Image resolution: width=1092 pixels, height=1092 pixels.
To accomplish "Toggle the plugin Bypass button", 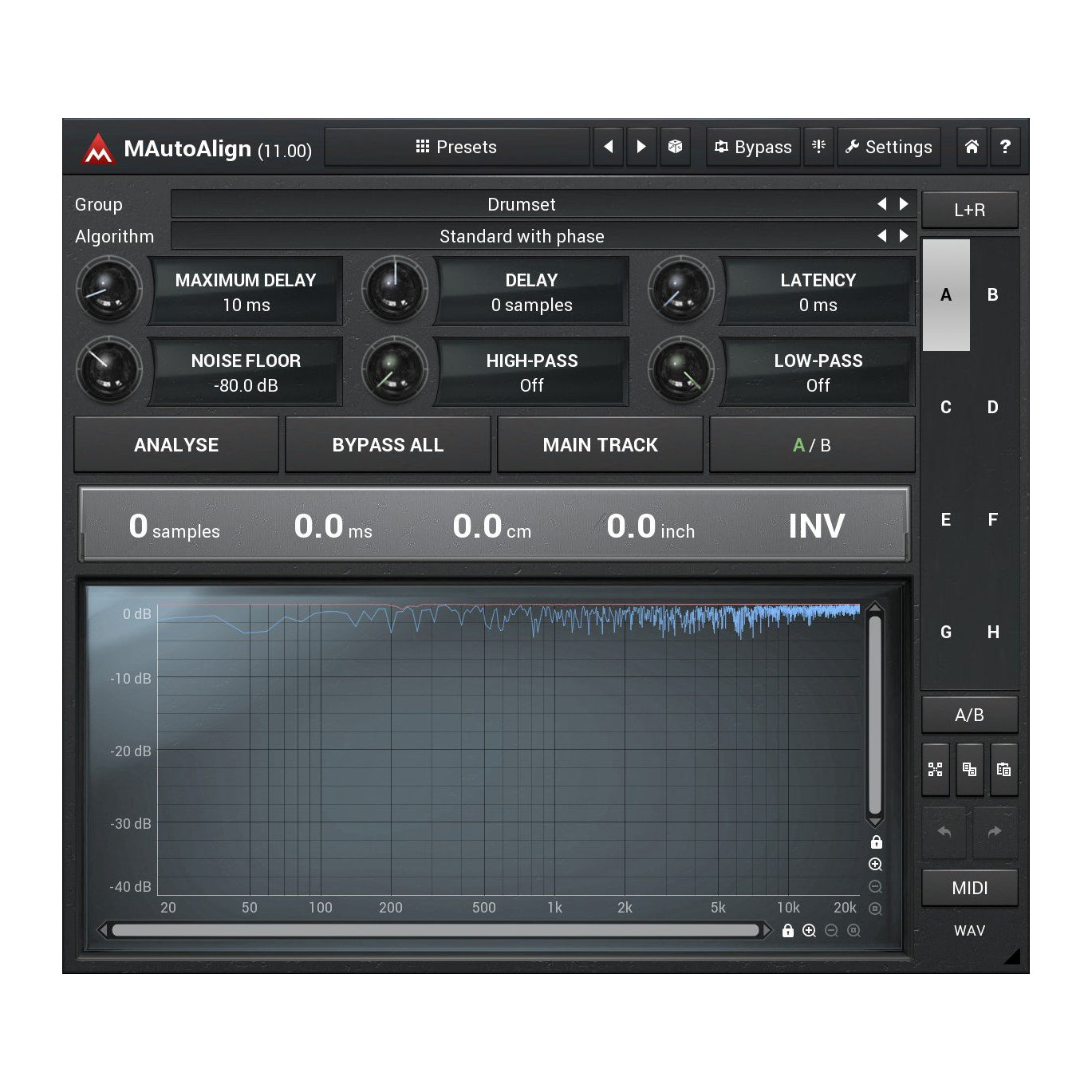I will point(753,147).
